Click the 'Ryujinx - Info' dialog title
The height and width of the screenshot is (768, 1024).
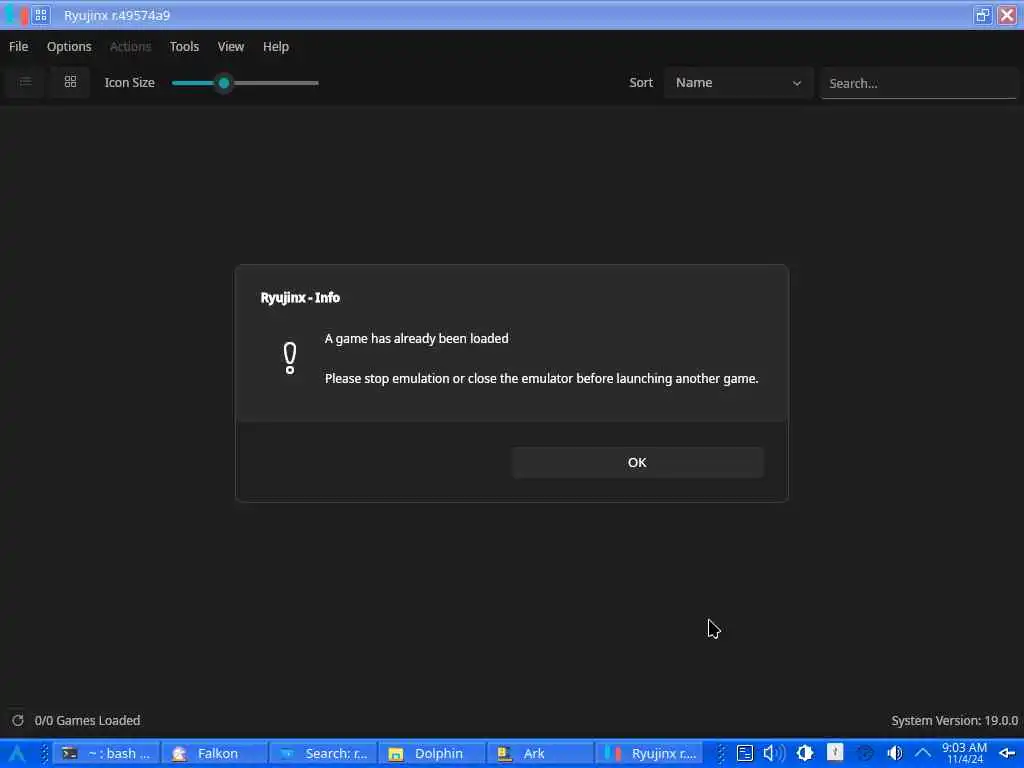(300, 297)
